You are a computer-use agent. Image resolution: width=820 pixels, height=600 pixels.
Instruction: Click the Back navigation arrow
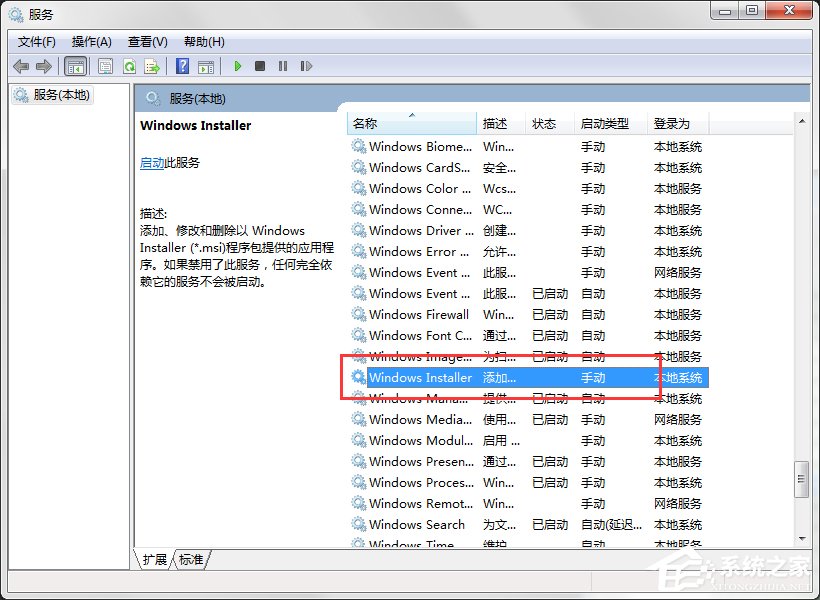pos(22,66)
